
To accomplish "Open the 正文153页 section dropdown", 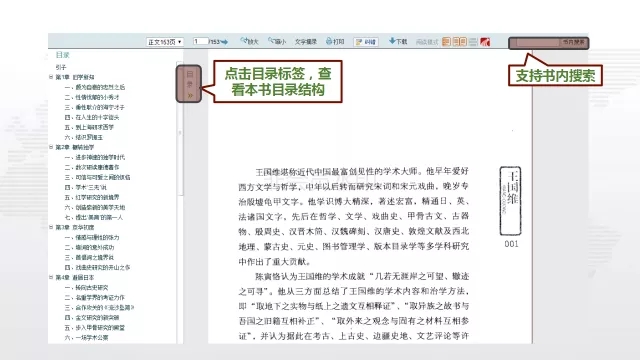I will (165, 42).
